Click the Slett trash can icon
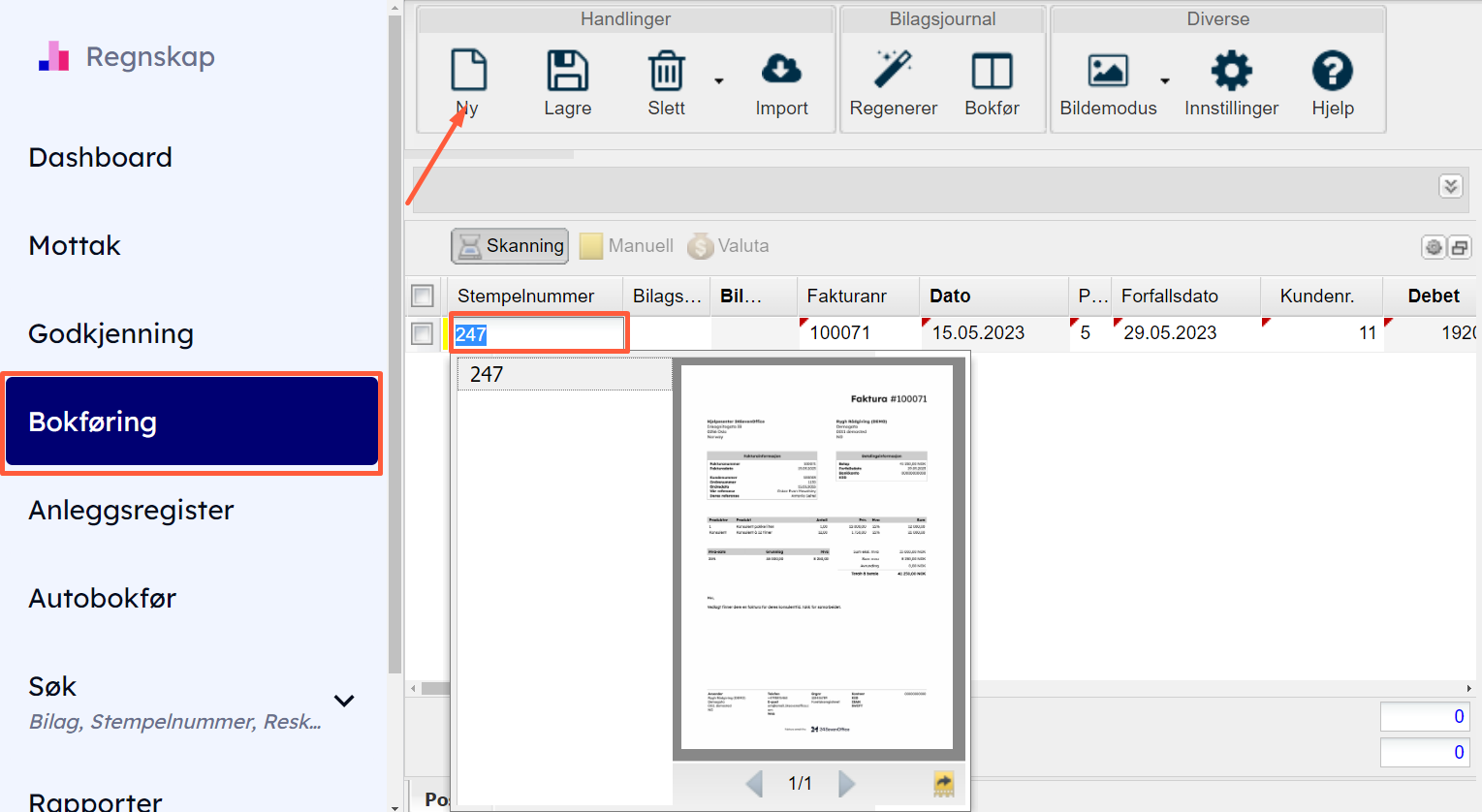This screenshot has width=1482, height=812. coord(666,72)
